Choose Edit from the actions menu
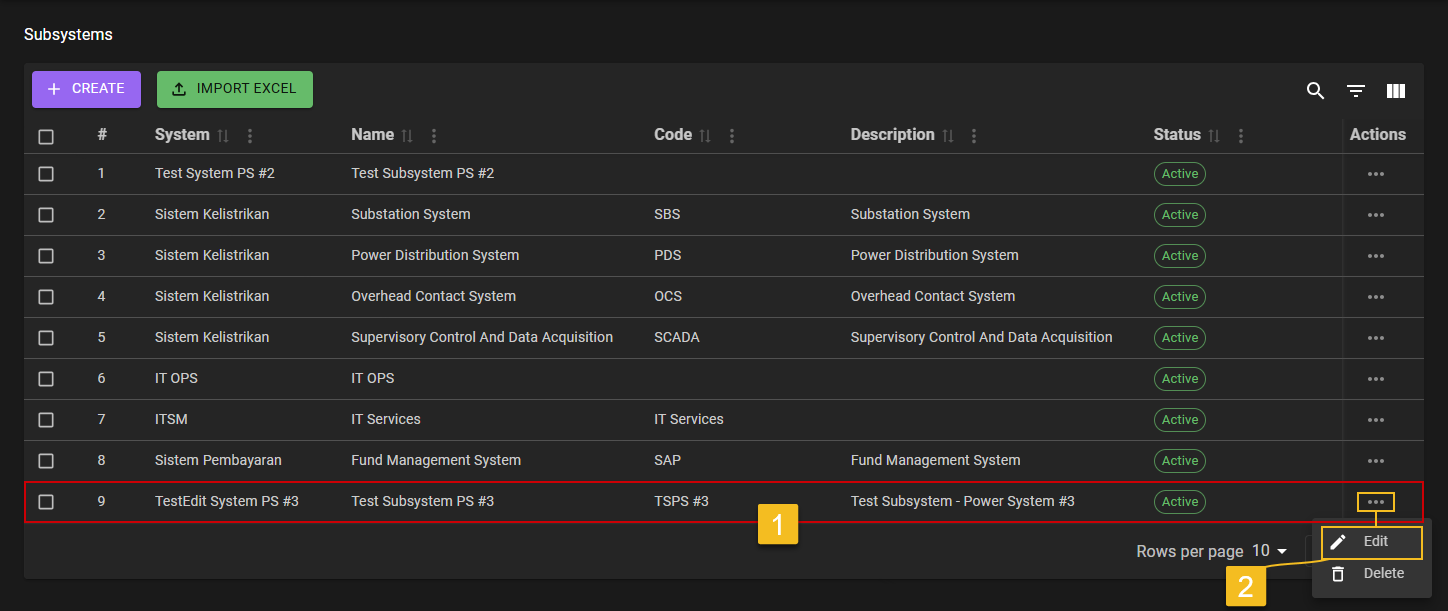Screen dimensions: 1448x611 click(1372, 542)
